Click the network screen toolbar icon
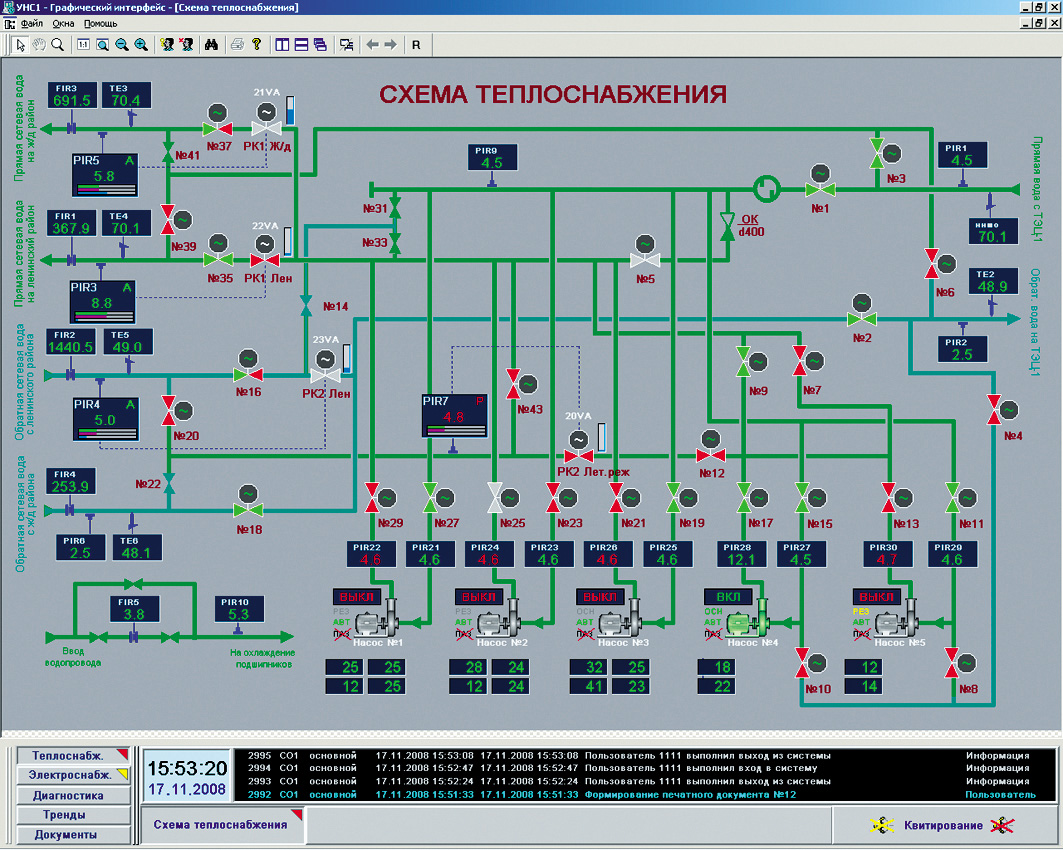Viewport: 1063px width, 850px height. (346, 45)
